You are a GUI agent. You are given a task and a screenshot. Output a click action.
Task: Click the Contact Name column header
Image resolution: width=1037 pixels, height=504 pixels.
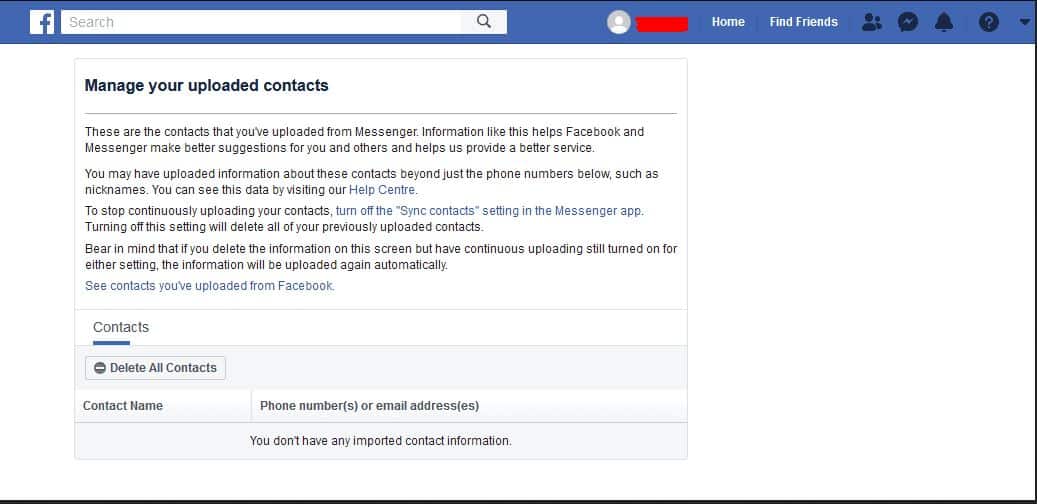pyautogui.click(x=123, y=406)
